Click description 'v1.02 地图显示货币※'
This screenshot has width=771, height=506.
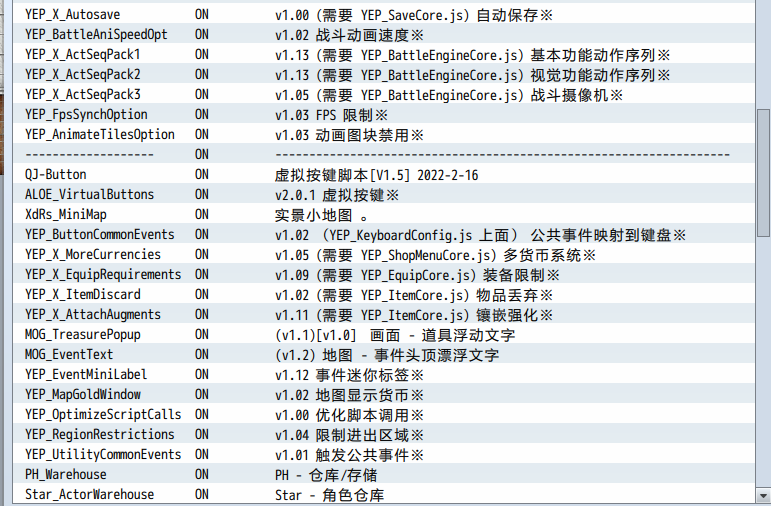(349, 395)
